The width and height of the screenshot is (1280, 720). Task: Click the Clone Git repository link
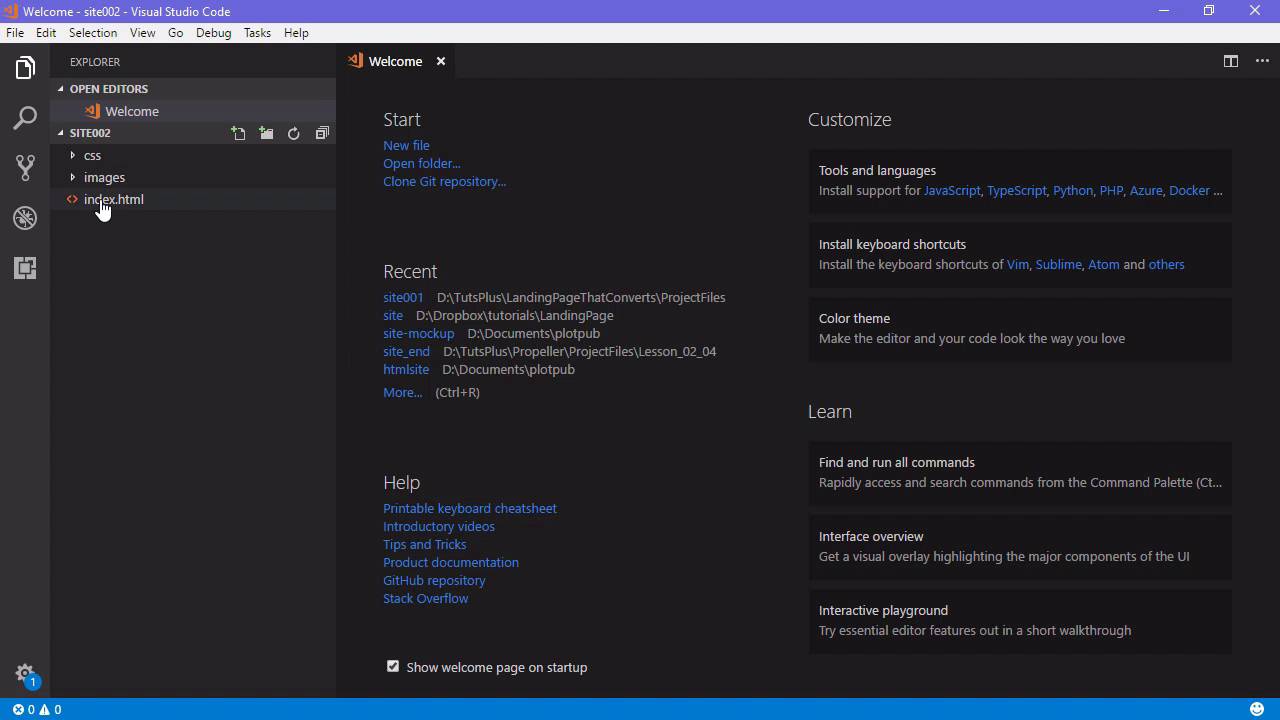[444, 181]
